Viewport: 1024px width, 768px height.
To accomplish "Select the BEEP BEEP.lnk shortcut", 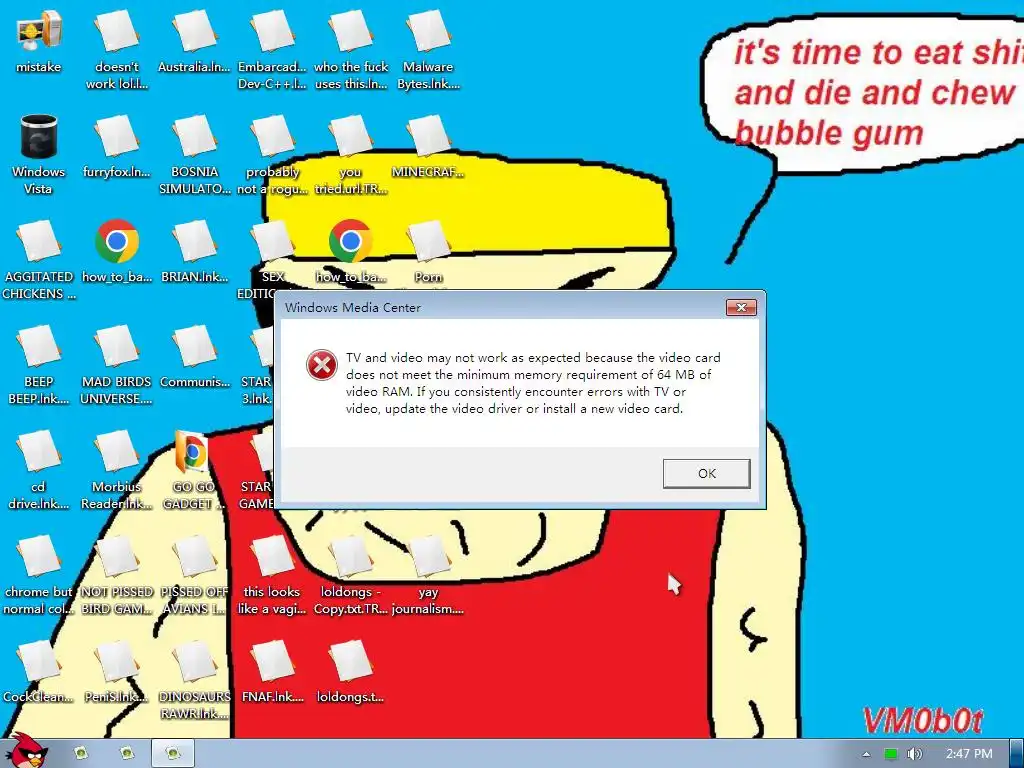I will (x=39, y=366).
